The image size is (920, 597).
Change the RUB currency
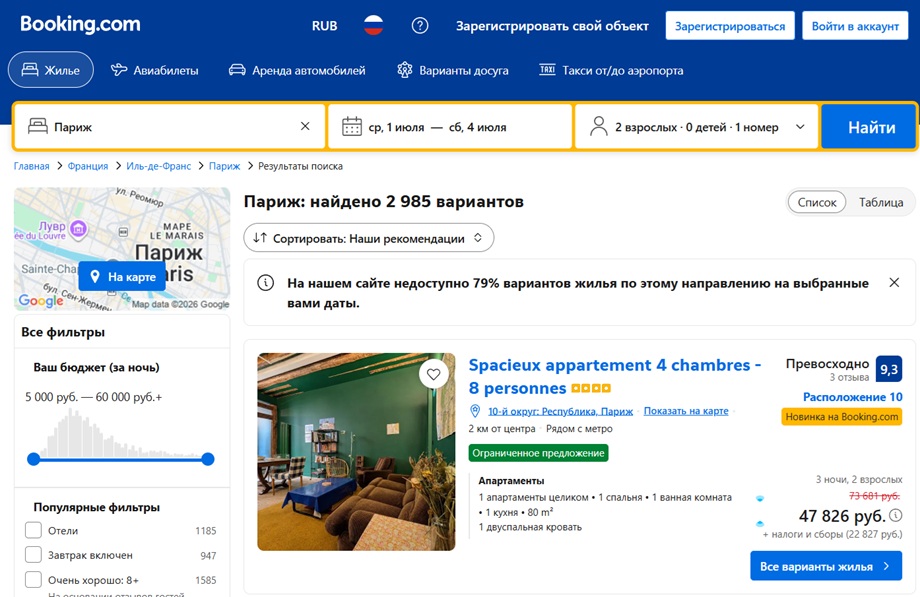coord(324,26)
